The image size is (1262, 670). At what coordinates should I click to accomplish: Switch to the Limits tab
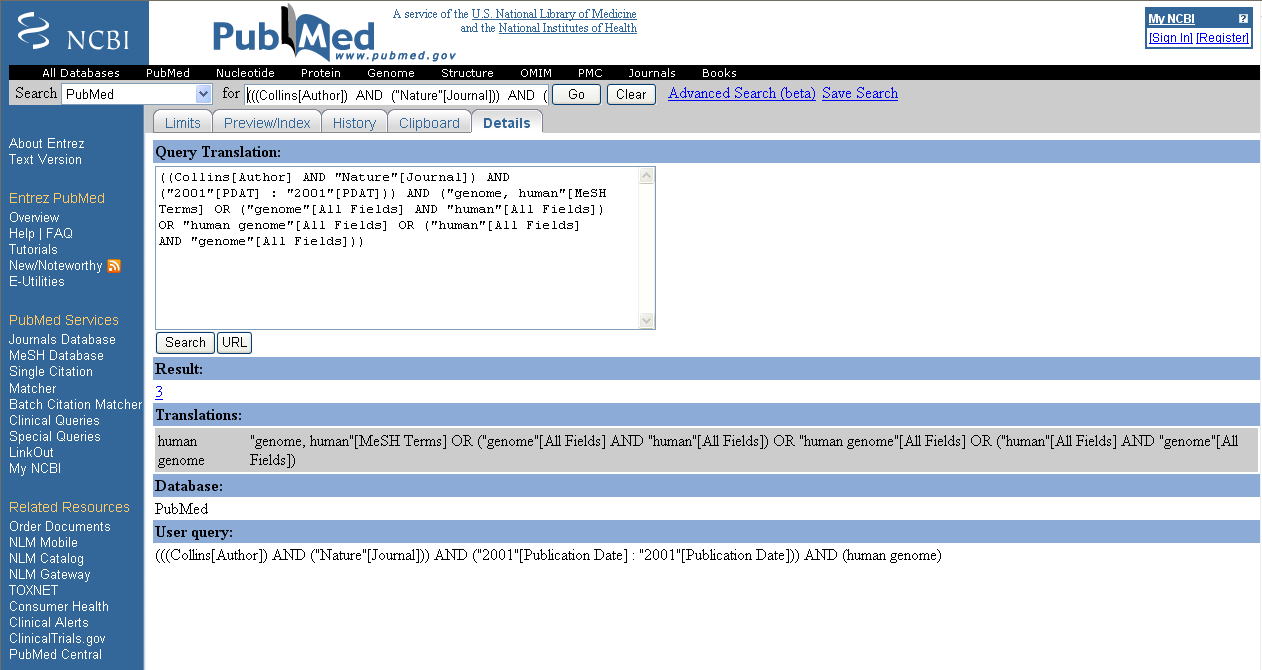coord(182,122)
